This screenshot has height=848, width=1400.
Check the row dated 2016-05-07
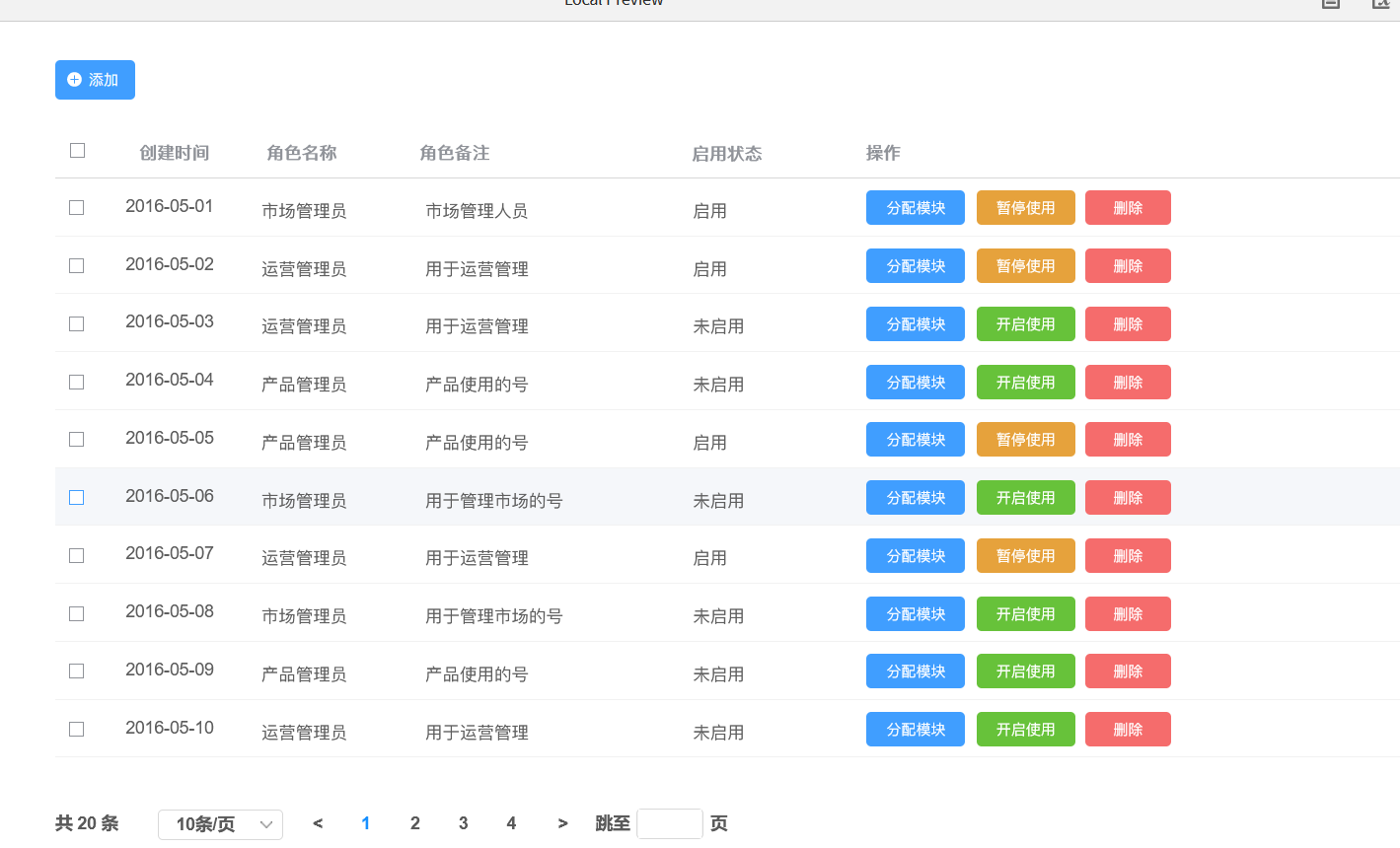point(76,555)
